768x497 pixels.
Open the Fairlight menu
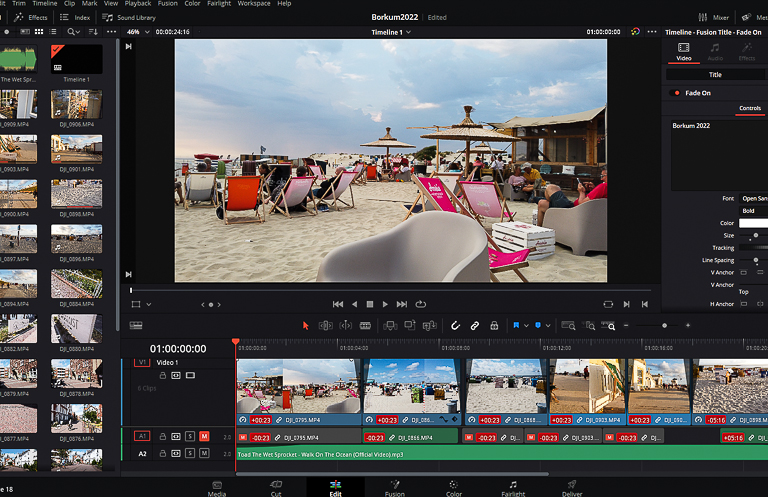coord(219,3)
